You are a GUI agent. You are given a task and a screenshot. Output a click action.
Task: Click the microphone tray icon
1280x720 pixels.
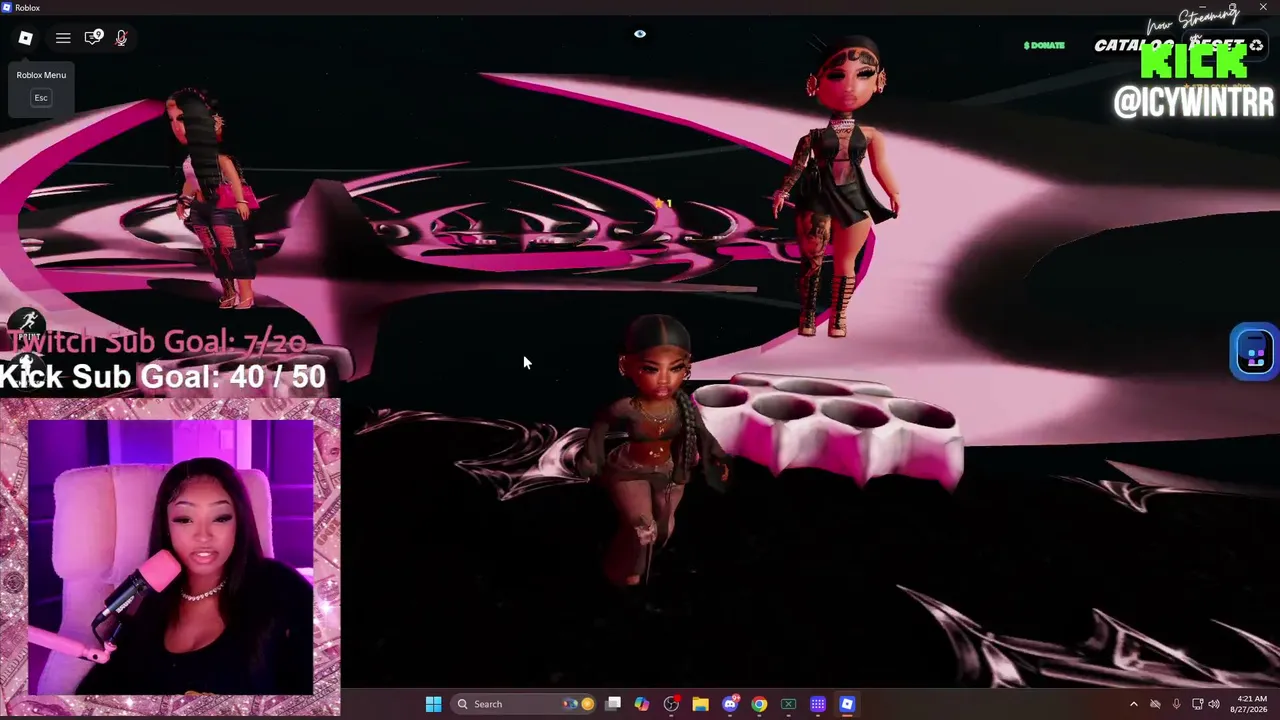(x=1176, y=704)
